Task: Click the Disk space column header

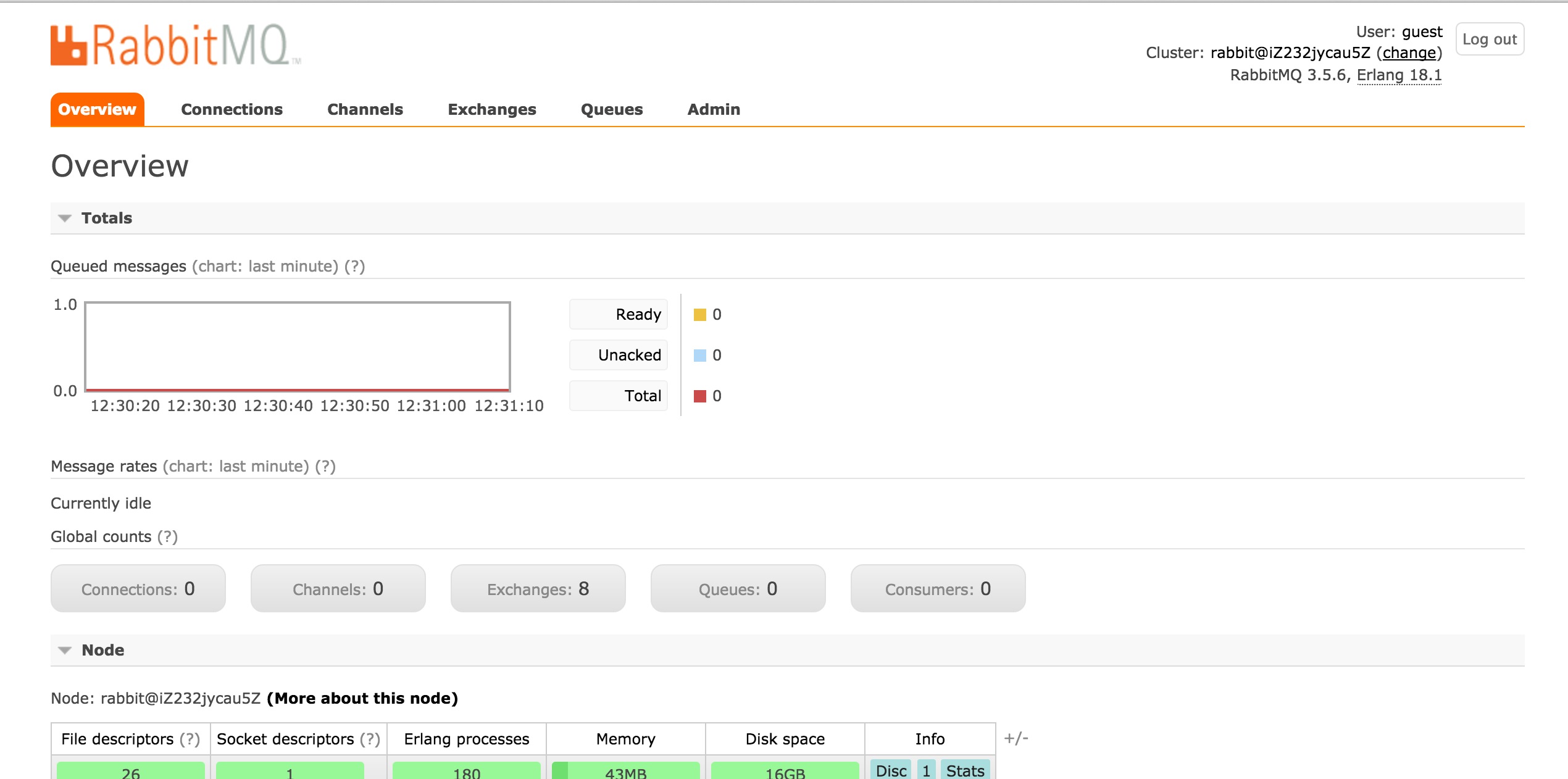Action: (785, 739)
